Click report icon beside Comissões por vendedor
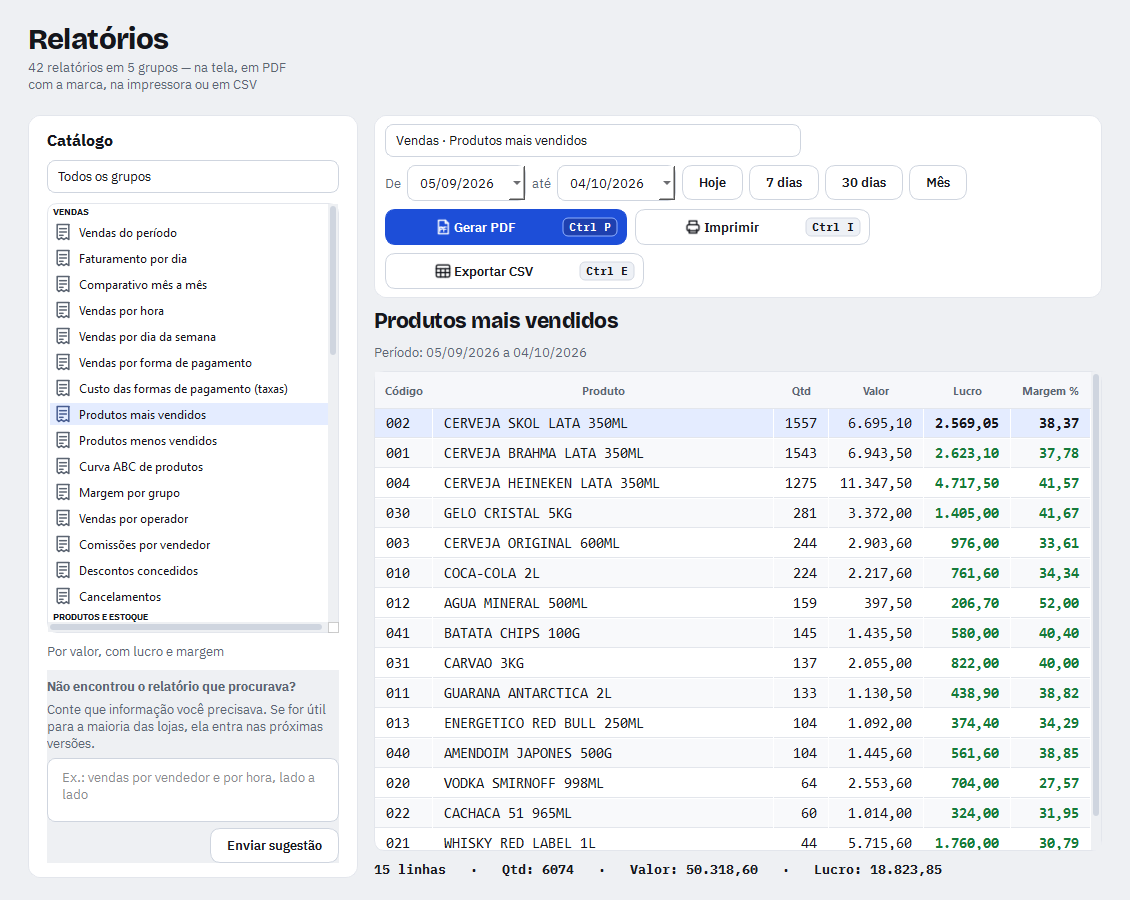1130x900 pixels. pyautogui.click(x=63, y=545)
